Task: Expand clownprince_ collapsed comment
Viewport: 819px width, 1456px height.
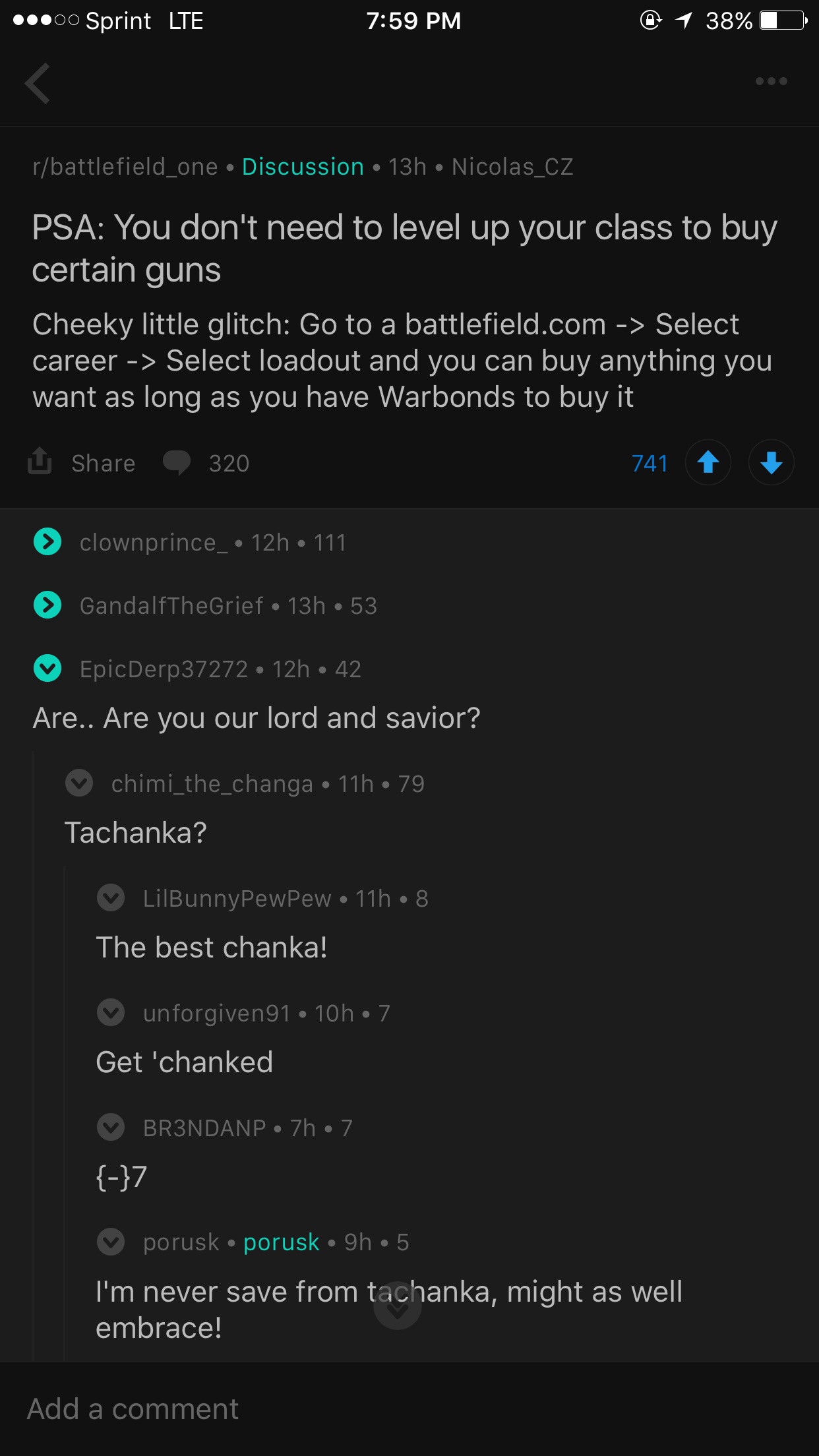Action: point(47,542)
